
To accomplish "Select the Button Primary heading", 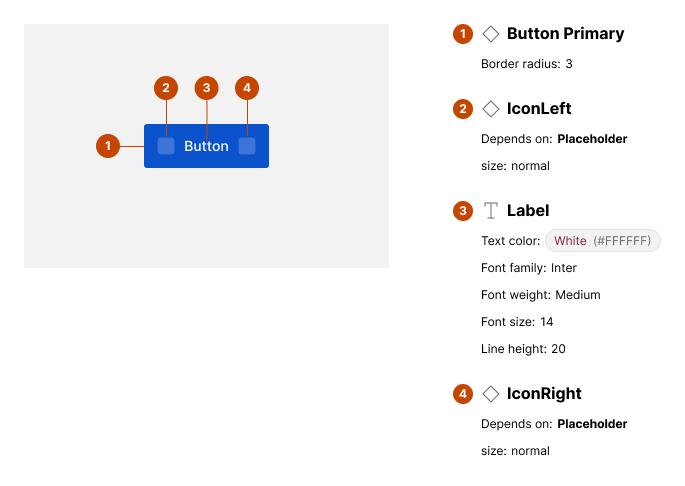I will point(565,34).
